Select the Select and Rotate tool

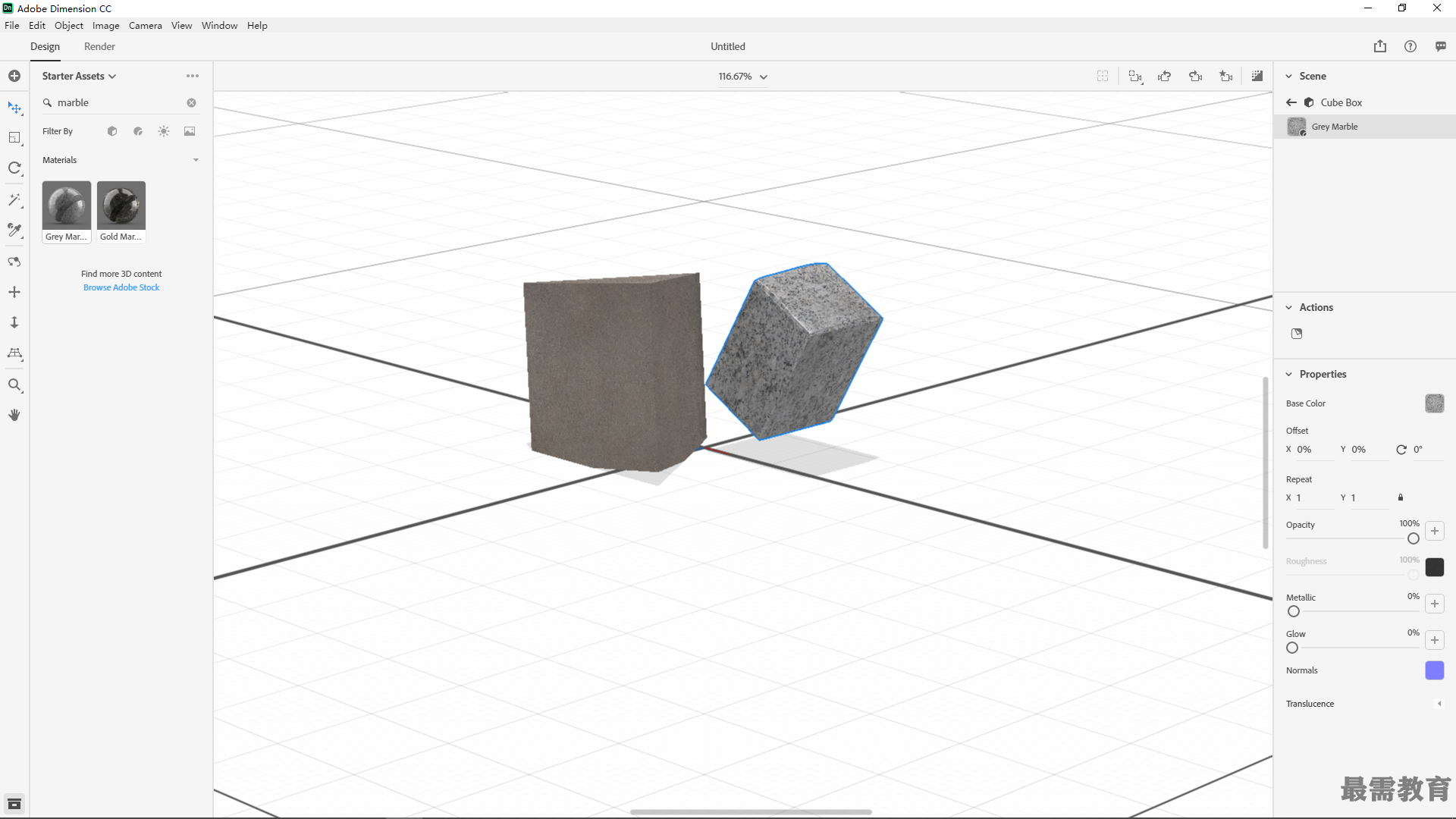14,168
